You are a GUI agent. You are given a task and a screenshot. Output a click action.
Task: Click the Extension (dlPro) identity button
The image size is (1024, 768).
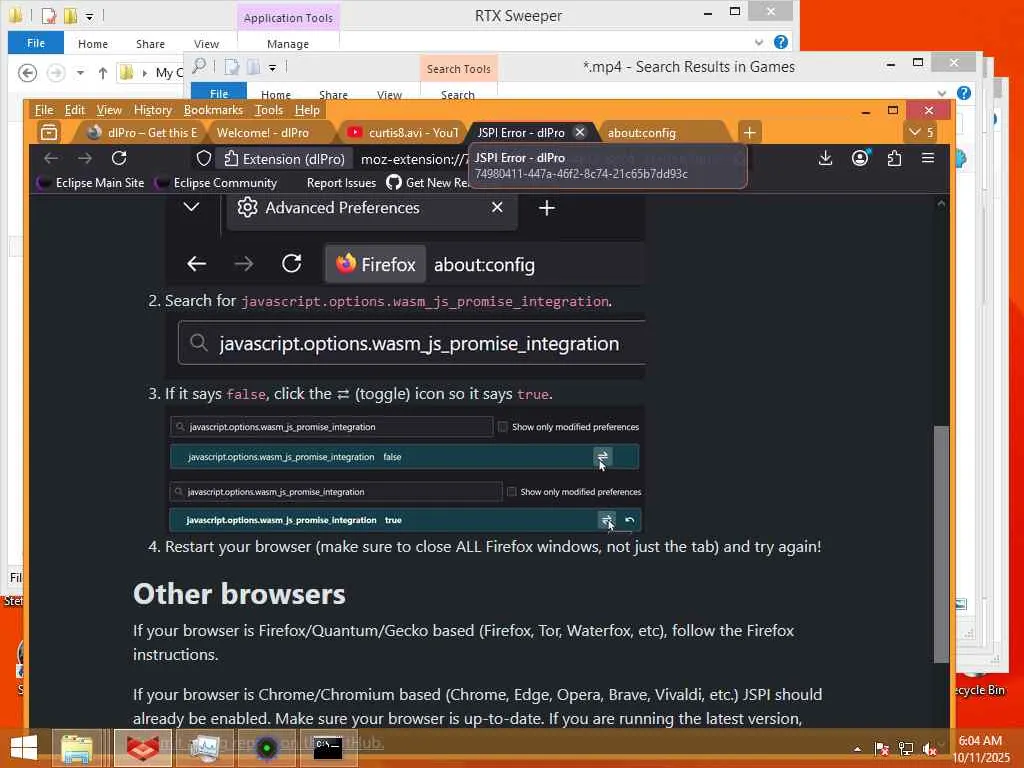284,159
